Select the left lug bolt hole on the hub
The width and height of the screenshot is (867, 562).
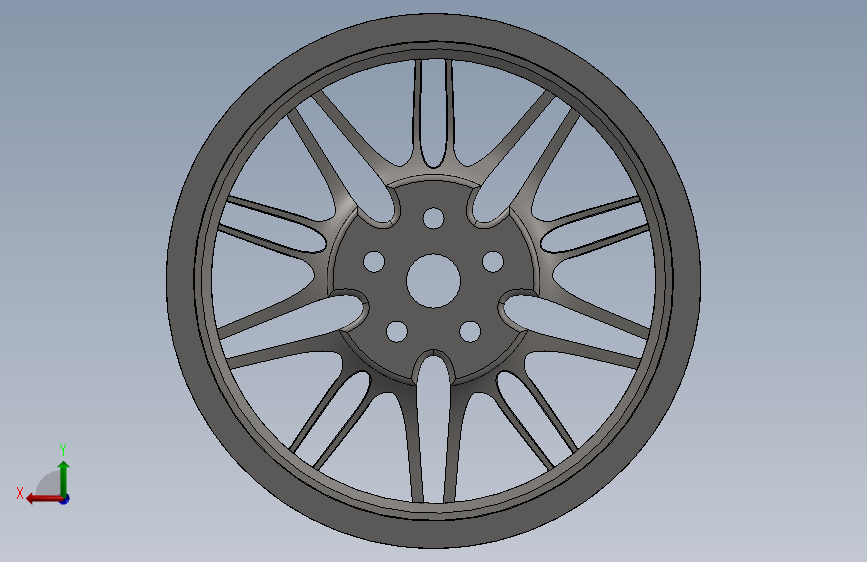point(374,262)
